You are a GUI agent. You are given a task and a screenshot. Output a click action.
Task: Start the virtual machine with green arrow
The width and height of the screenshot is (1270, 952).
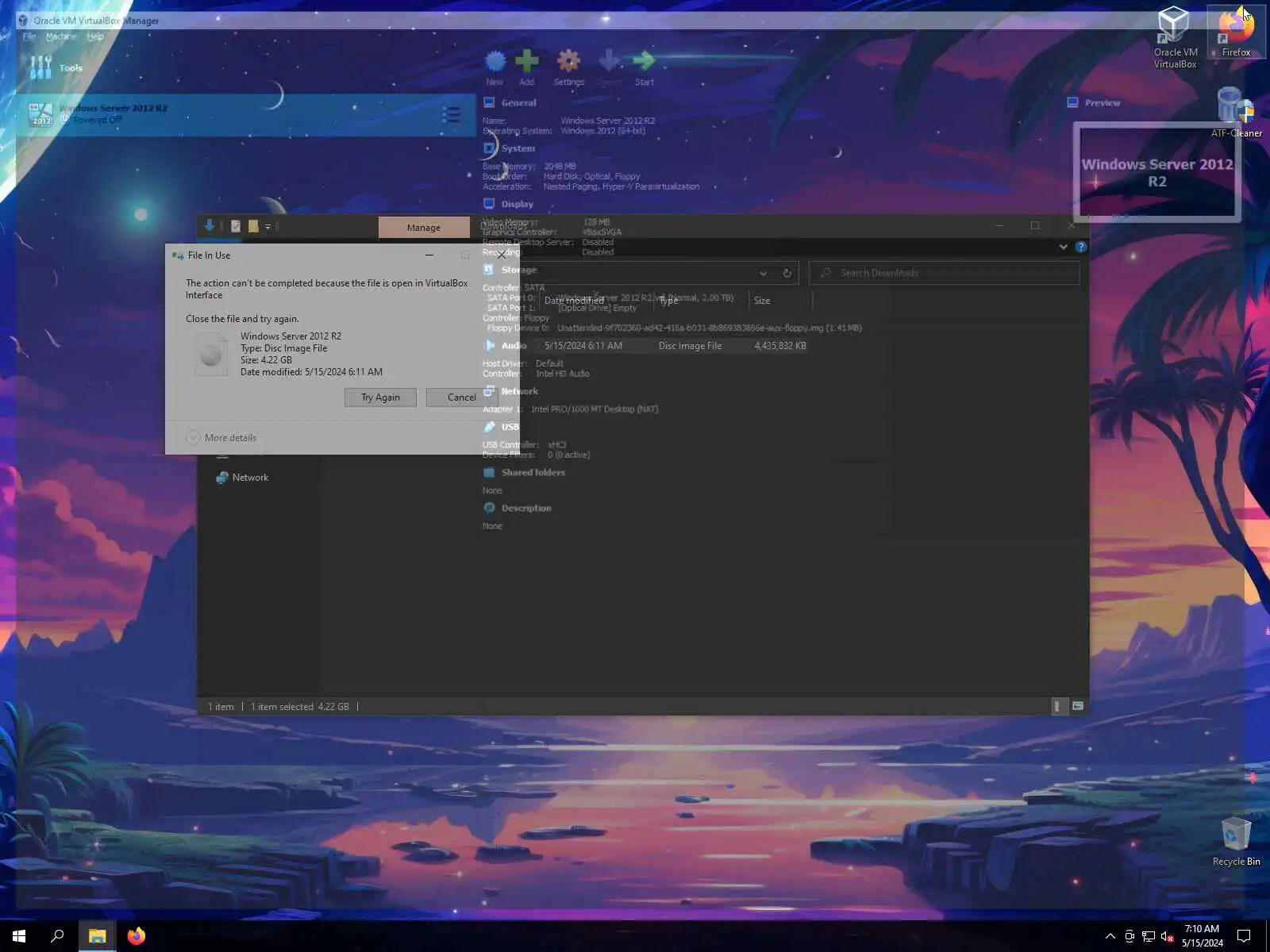[x=644, y=60]
